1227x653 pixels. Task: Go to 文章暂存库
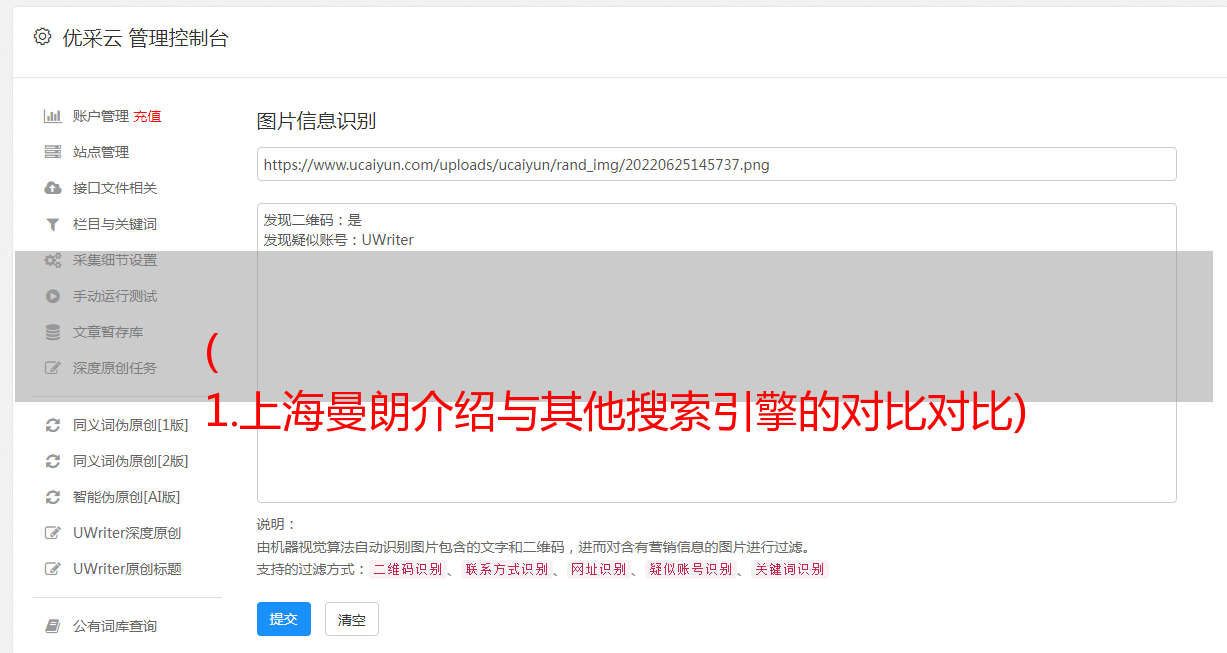108,332
